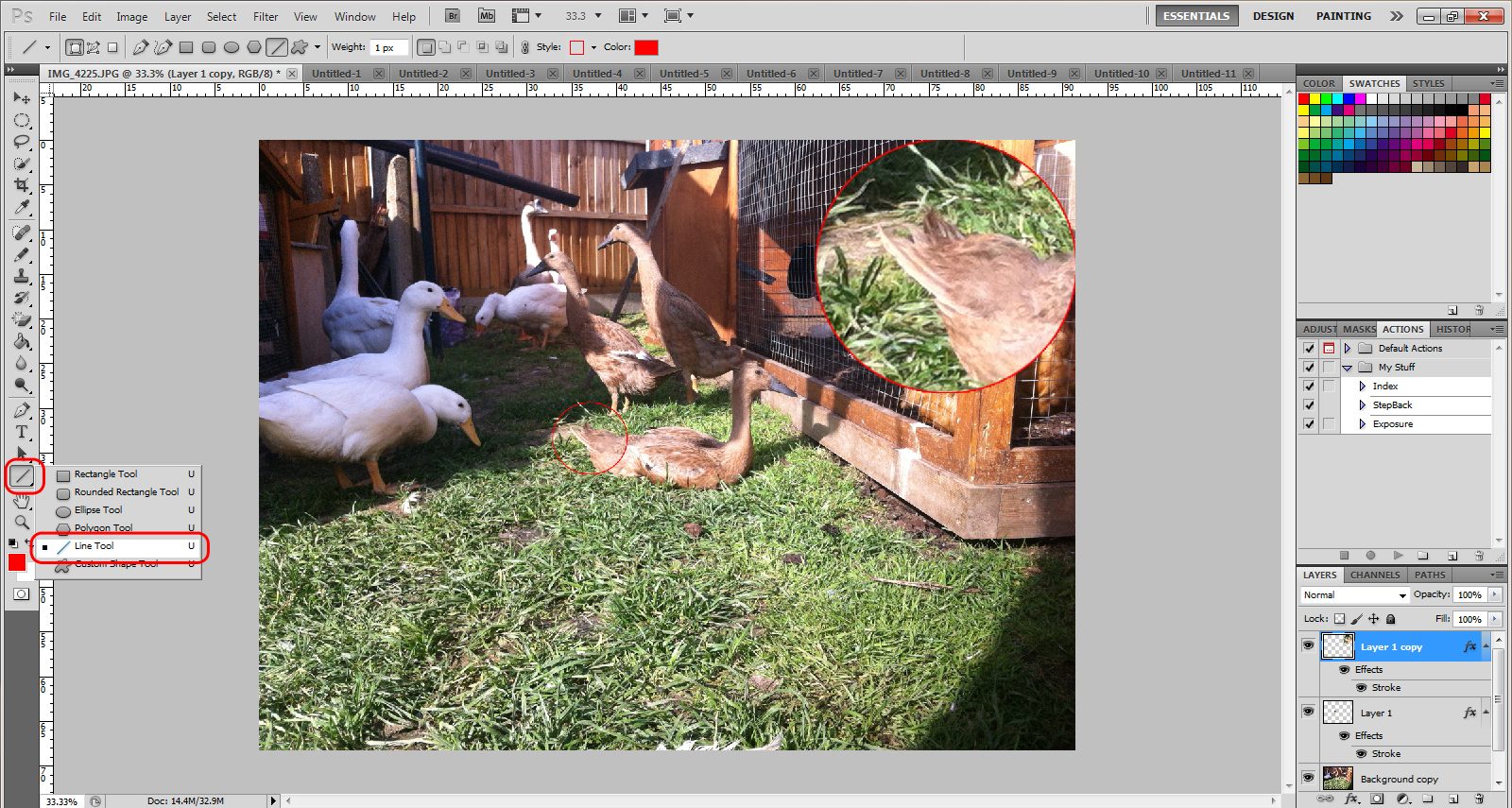Delete layer using the Layers panel trash icon

point(1479,799)
